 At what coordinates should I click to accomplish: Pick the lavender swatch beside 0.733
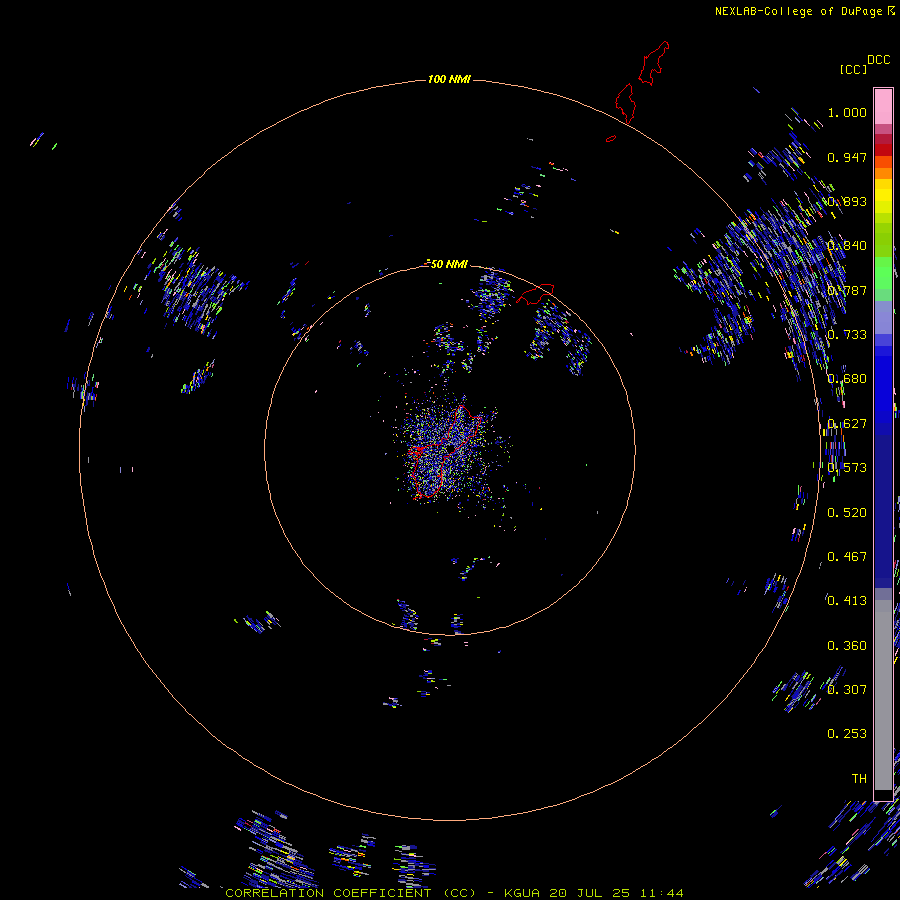883,319
